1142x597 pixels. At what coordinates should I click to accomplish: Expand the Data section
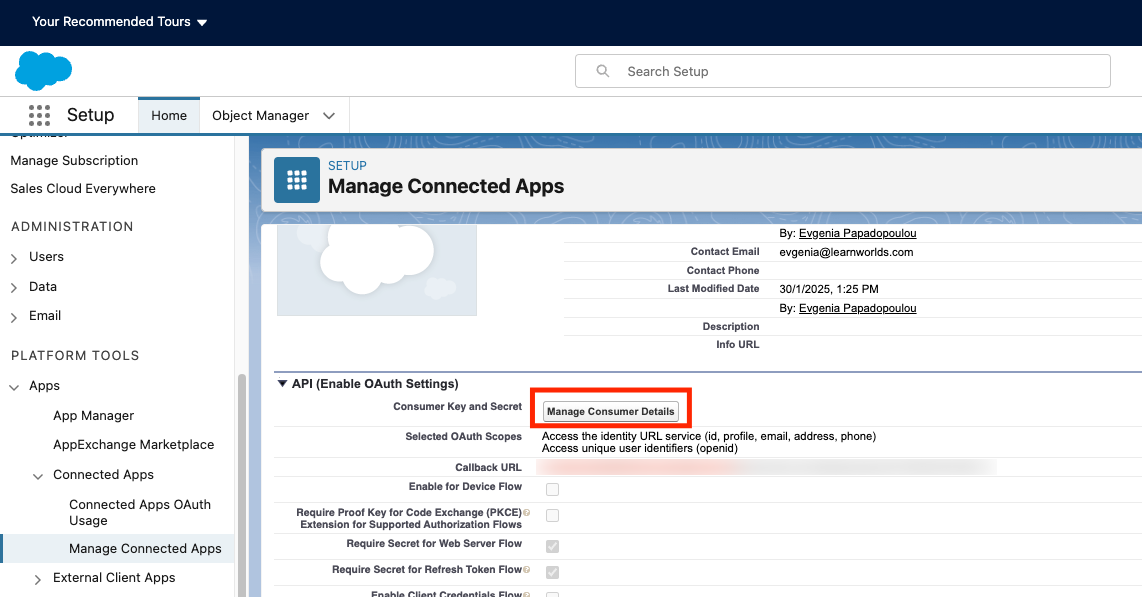(x=14, y=288)
